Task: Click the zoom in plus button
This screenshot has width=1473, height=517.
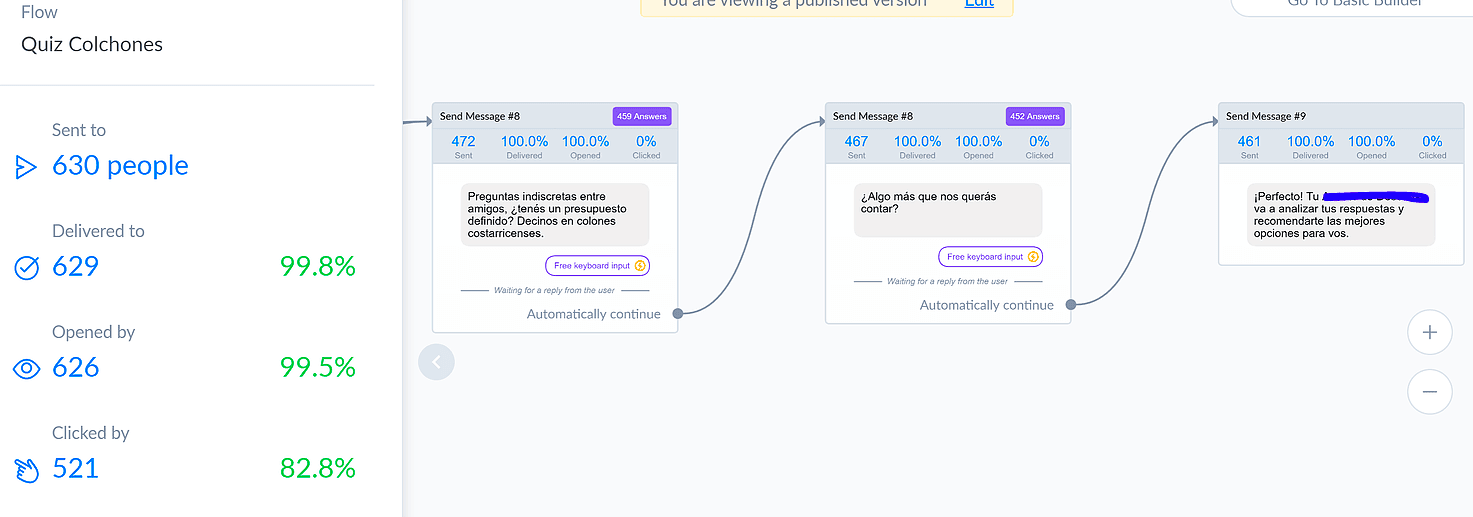Action: tap(1429, 333)
